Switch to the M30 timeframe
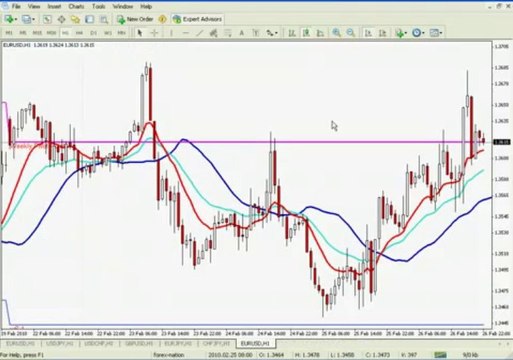This screenshot has height=360, width=513. (51, 33)
